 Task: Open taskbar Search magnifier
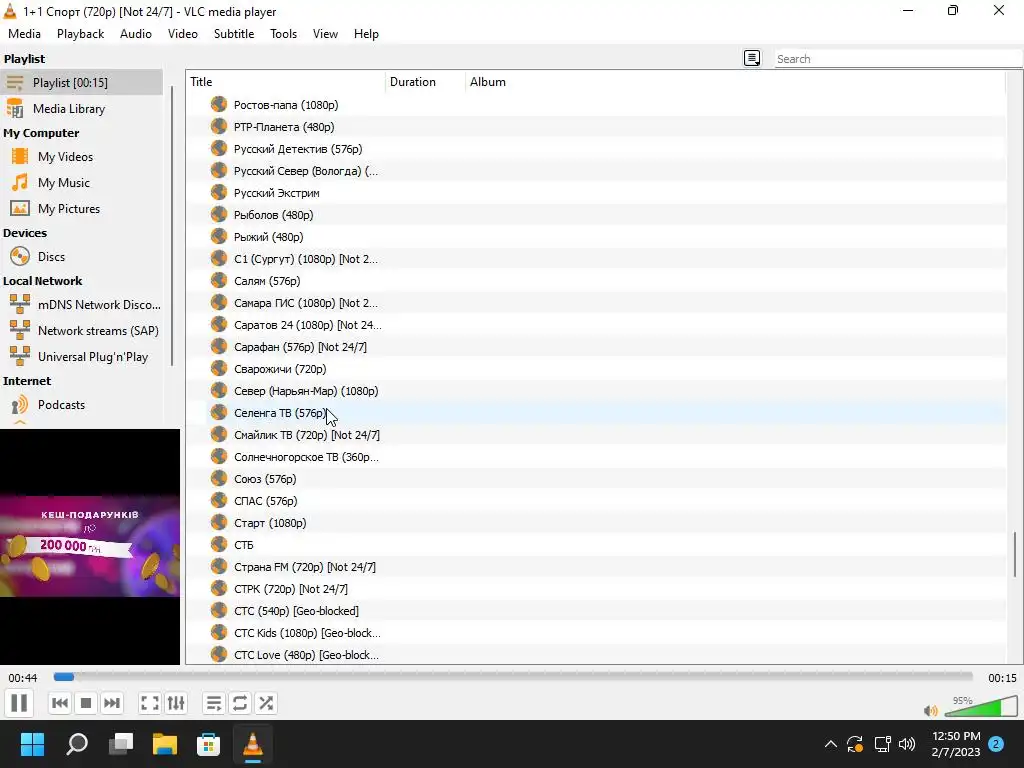[x=77, y=743]
